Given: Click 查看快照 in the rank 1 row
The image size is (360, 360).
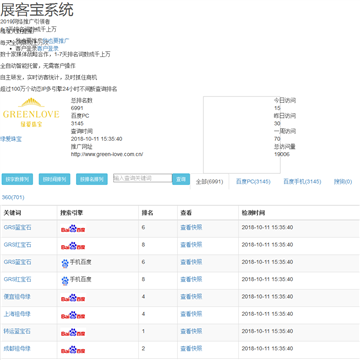Looking at the screenshot, I should pyautogui.click(x=191, y=331).
